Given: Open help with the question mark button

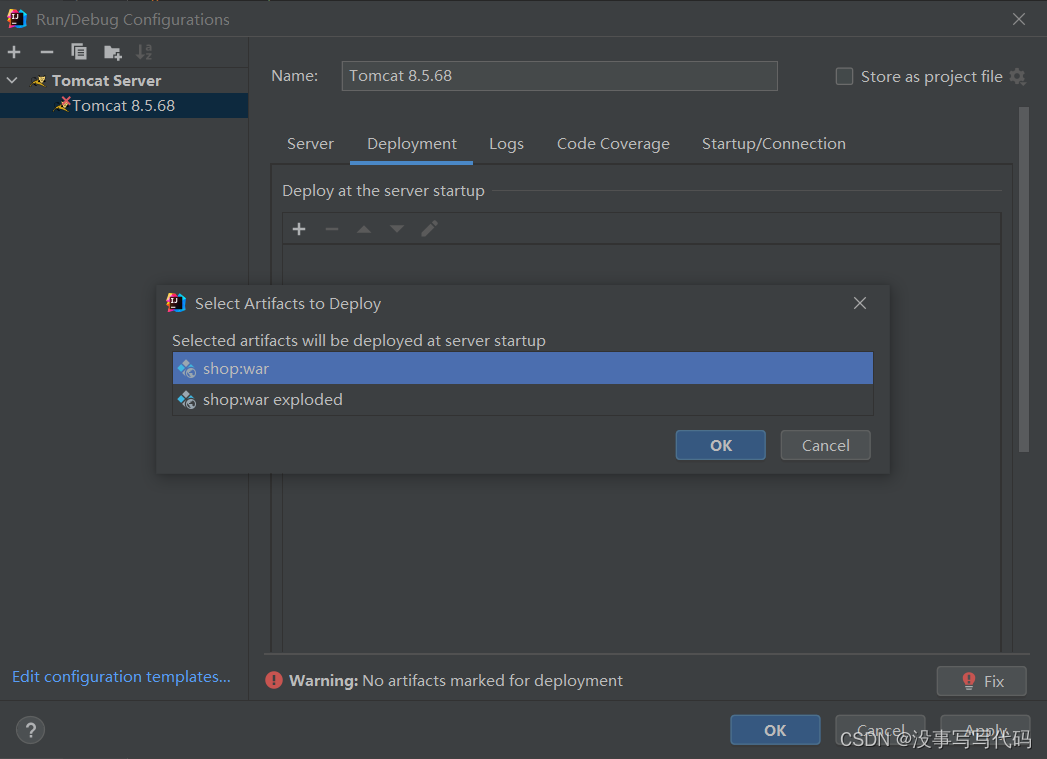Looking at the screenshot, I should pos(30,730).
